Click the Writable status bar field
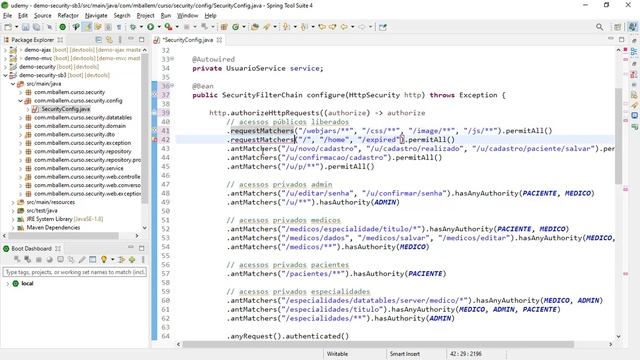The width and height of the screenshot is (640, 360). click(337, 354)
